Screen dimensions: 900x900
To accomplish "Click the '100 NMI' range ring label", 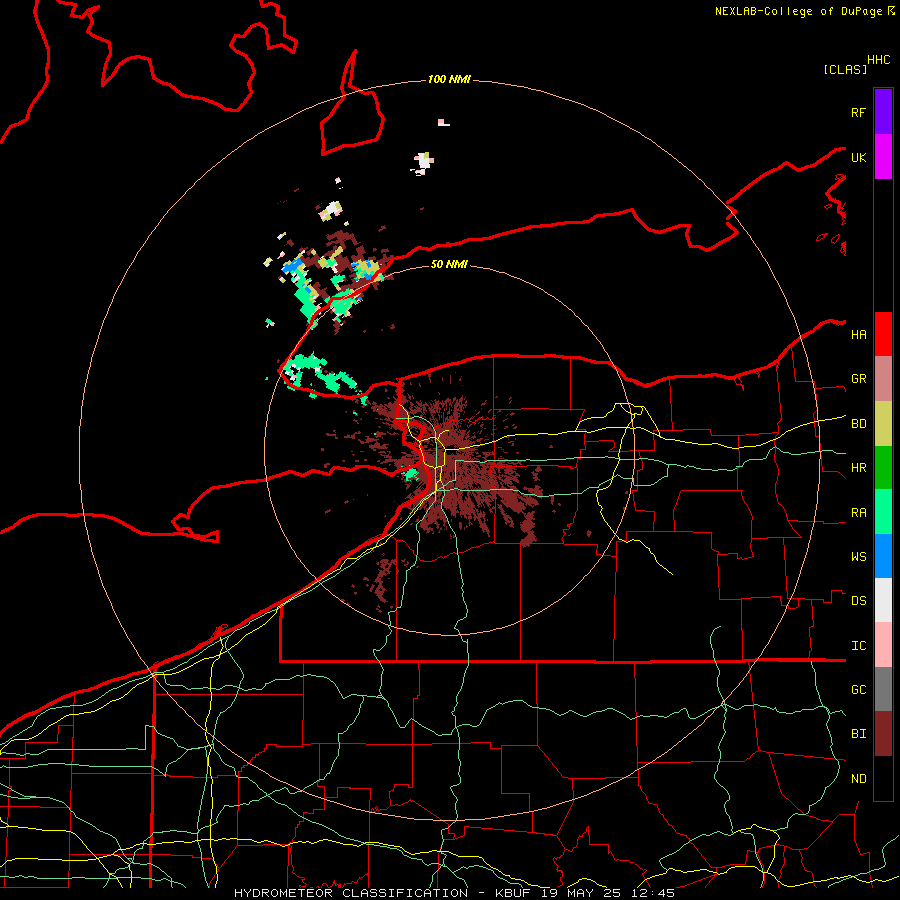I will pyautogui.click(x=449, y=79).
